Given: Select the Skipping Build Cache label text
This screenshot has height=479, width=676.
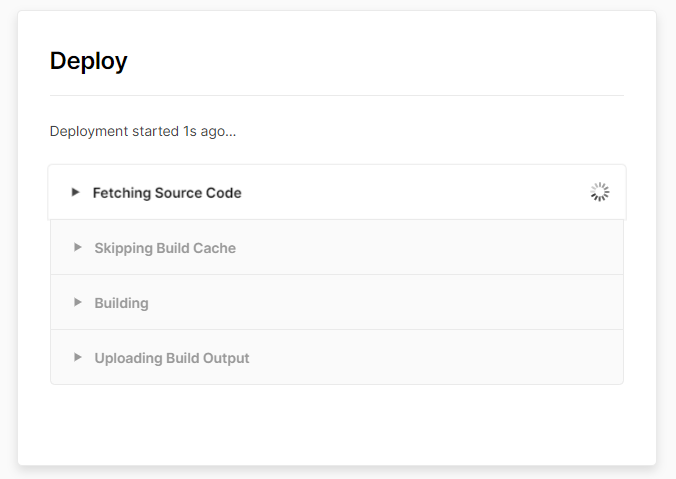Looking at the screenshot, I should click(x=165, y=248).
